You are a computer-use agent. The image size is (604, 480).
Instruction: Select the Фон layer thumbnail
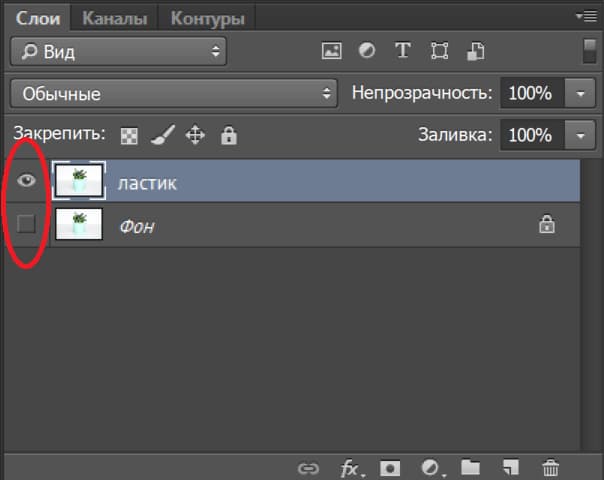[79, 224]
